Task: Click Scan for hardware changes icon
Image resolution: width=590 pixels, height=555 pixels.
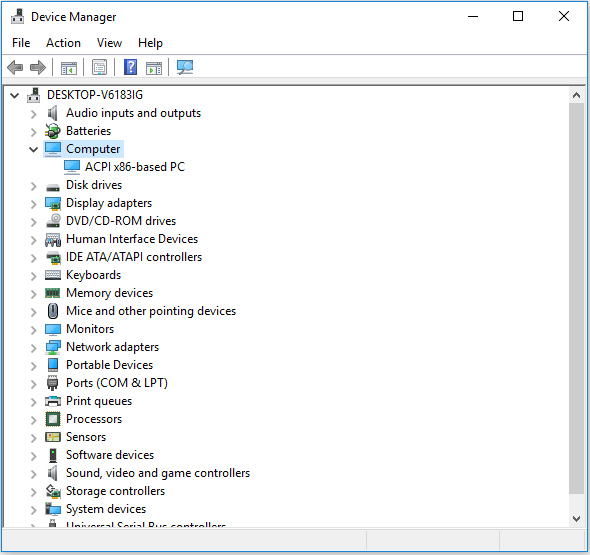Action: coord(185,67)
